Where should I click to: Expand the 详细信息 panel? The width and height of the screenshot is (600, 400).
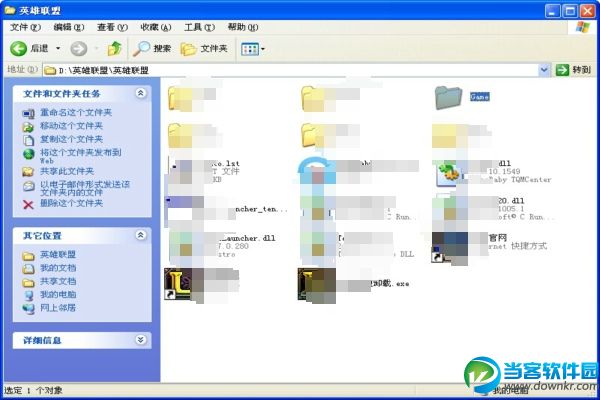(x=141, y=340)
